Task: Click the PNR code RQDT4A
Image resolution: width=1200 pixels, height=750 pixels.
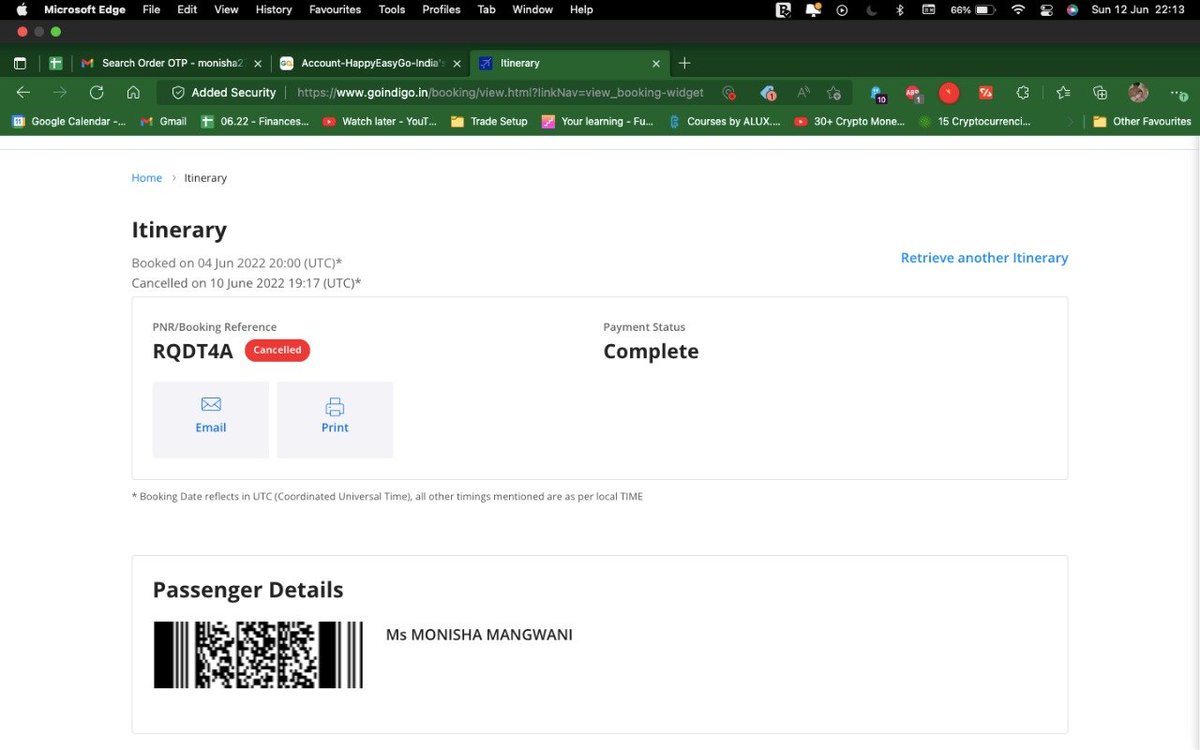Action: [192, 351]
